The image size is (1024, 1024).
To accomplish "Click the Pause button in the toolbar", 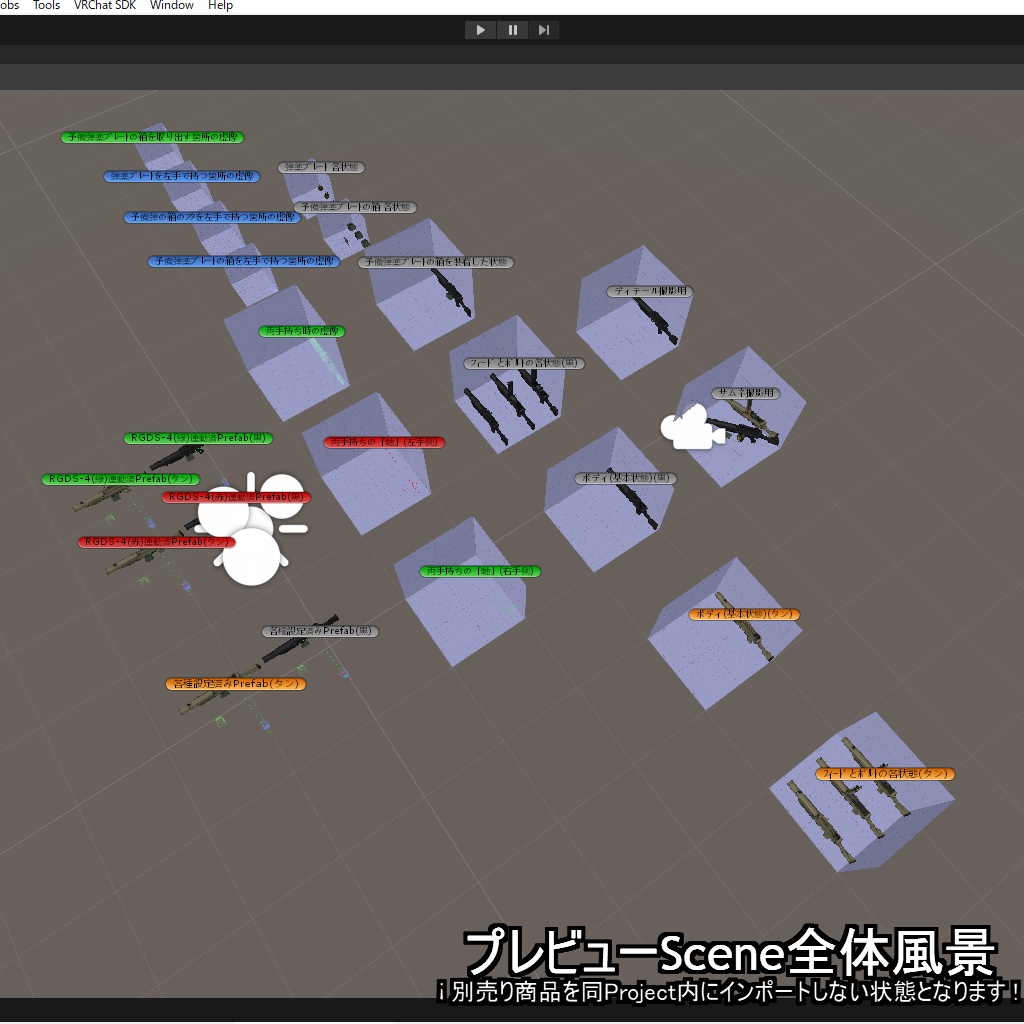I will 513,30.
